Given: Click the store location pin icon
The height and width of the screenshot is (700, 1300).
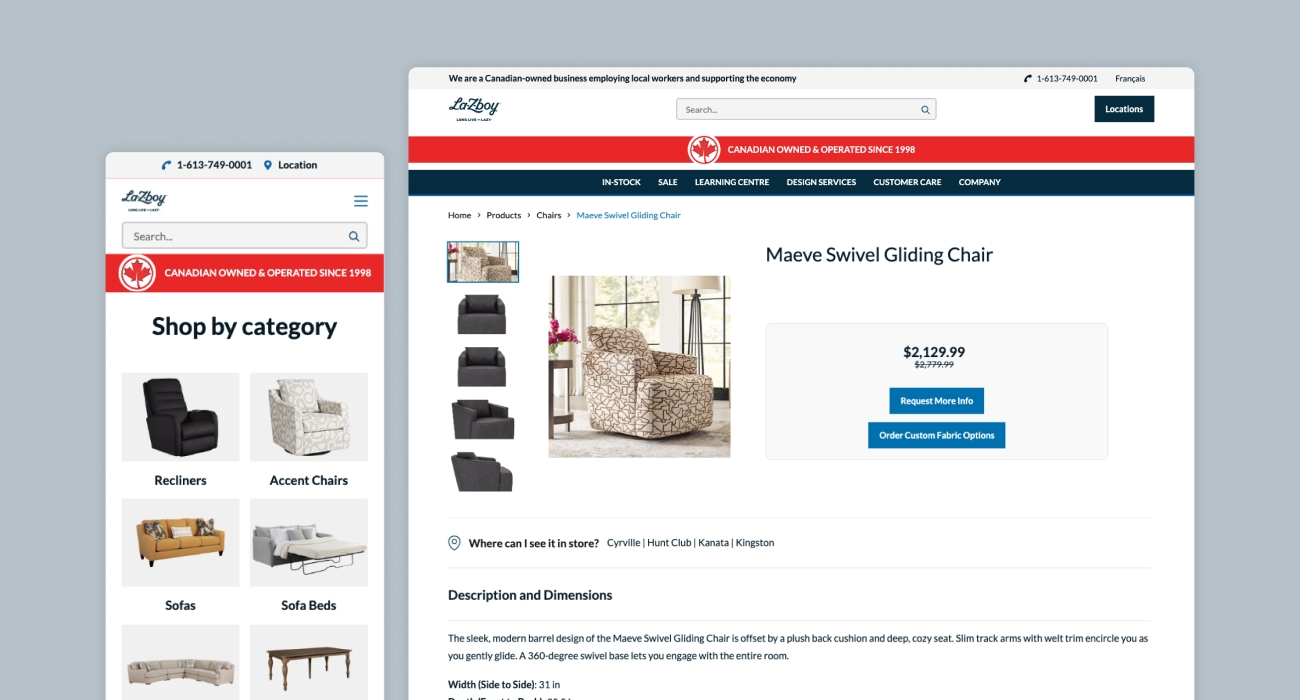Looking at the screenshot, I should click(454, 543).
